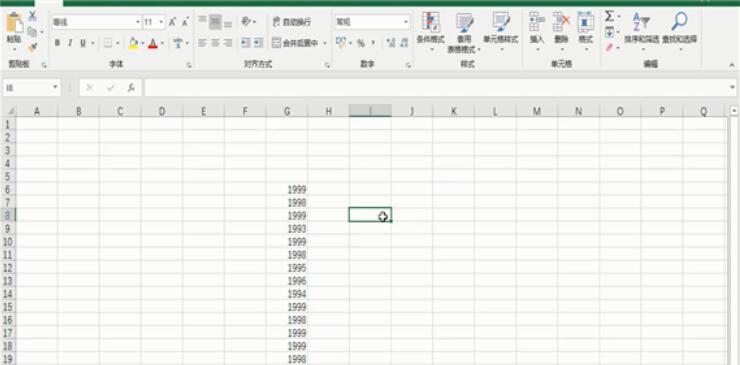This screenshot has width=740, height=365.
Task: Expand the fill color dropdown arrow
Action: pos(142,43)
